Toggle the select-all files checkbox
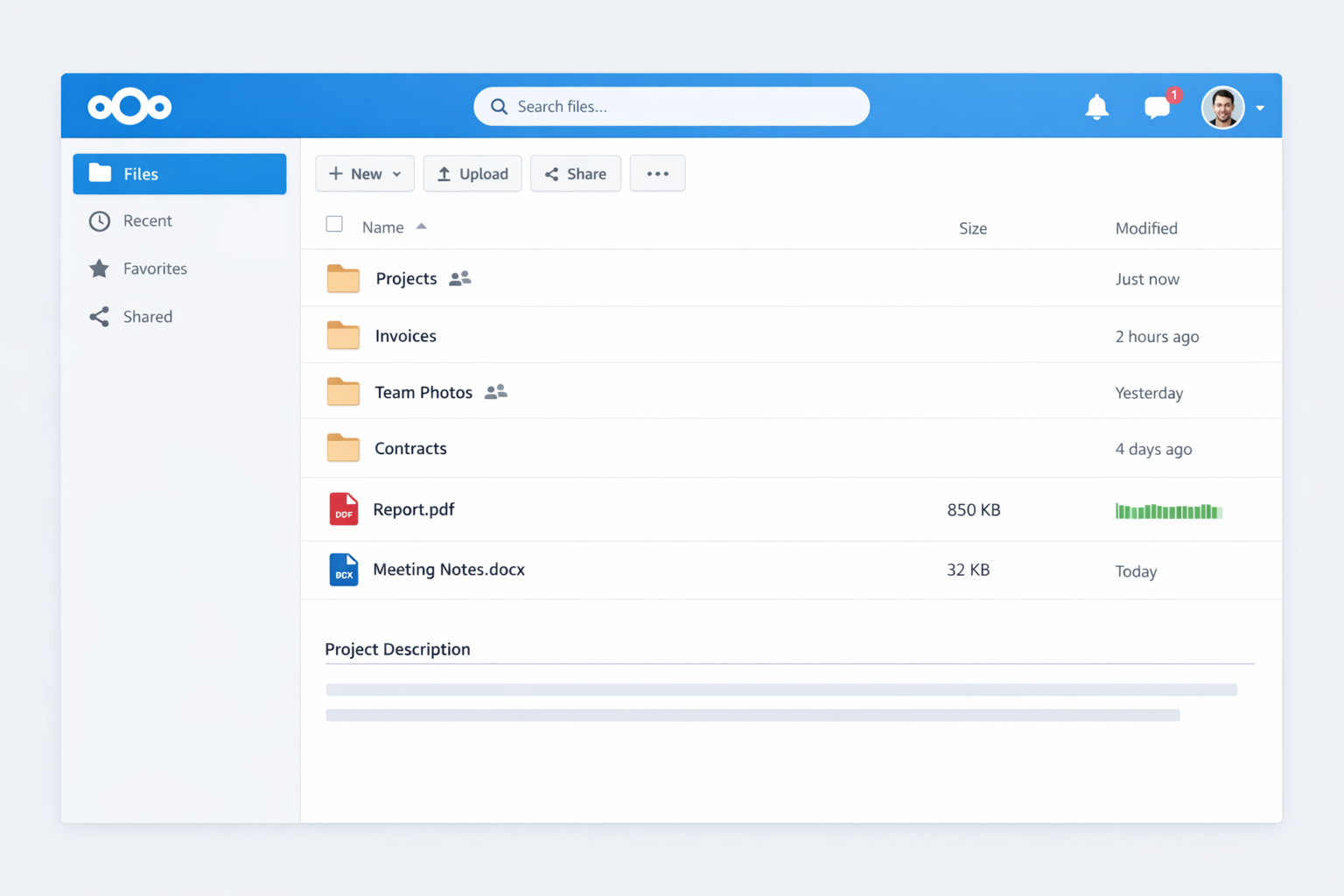 [334, 225]
